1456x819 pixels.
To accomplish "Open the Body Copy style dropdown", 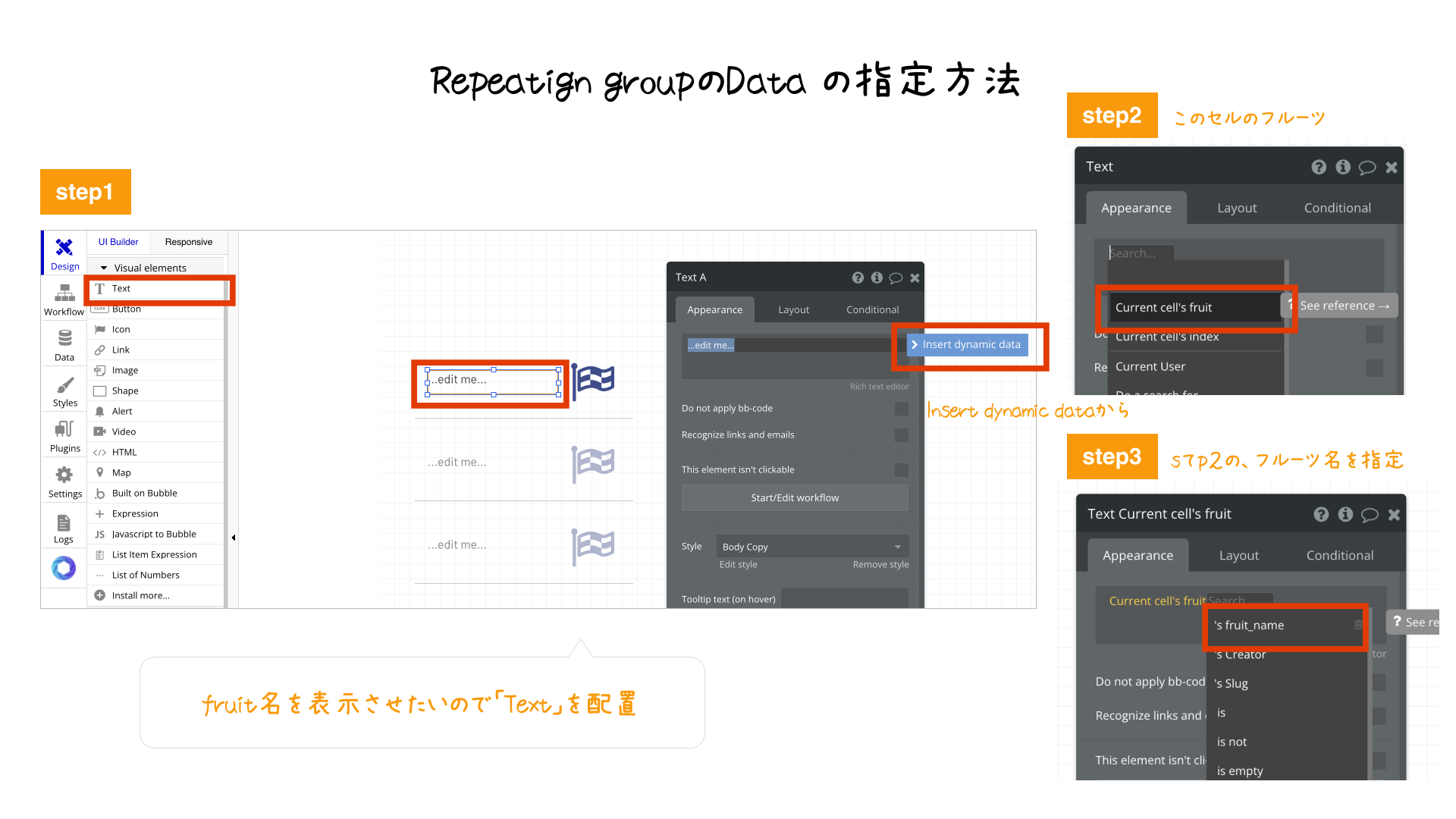I will coord(811,546).
